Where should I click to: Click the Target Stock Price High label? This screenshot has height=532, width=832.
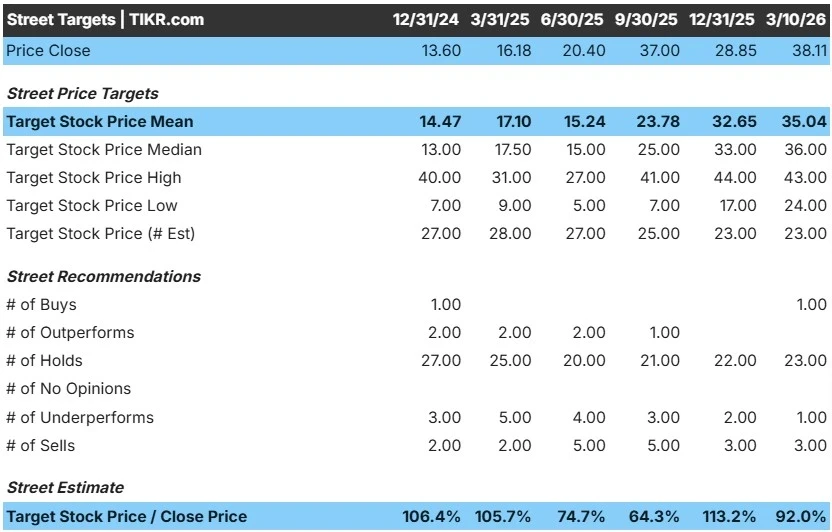point(94,178)
